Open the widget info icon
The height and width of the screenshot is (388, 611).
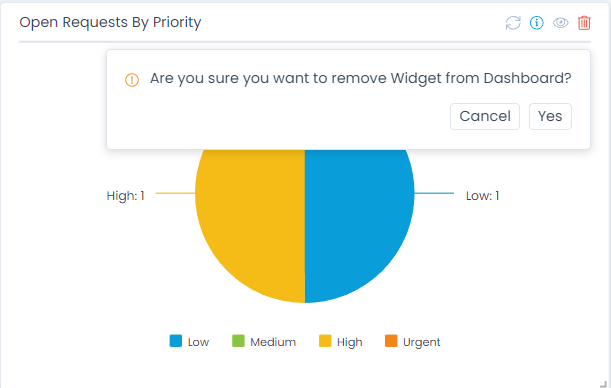click(x=537, y=23)
